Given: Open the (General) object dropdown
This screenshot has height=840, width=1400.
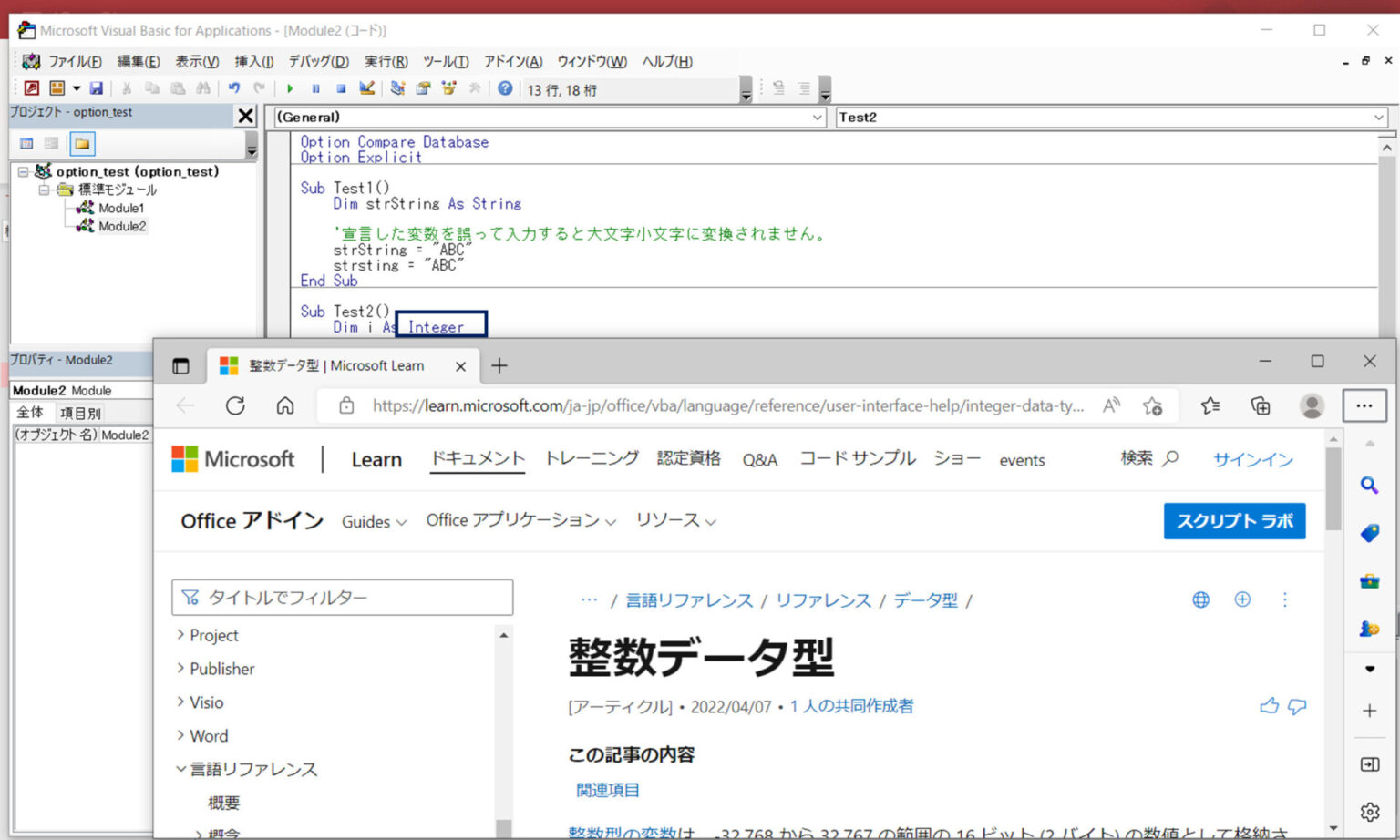Looking at the screenshot, I should tap(818, 117).
